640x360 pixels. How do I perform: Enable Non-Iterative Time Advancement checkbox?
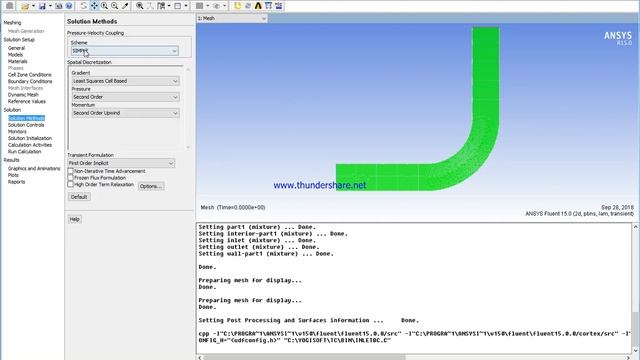(x=70, y=171)
